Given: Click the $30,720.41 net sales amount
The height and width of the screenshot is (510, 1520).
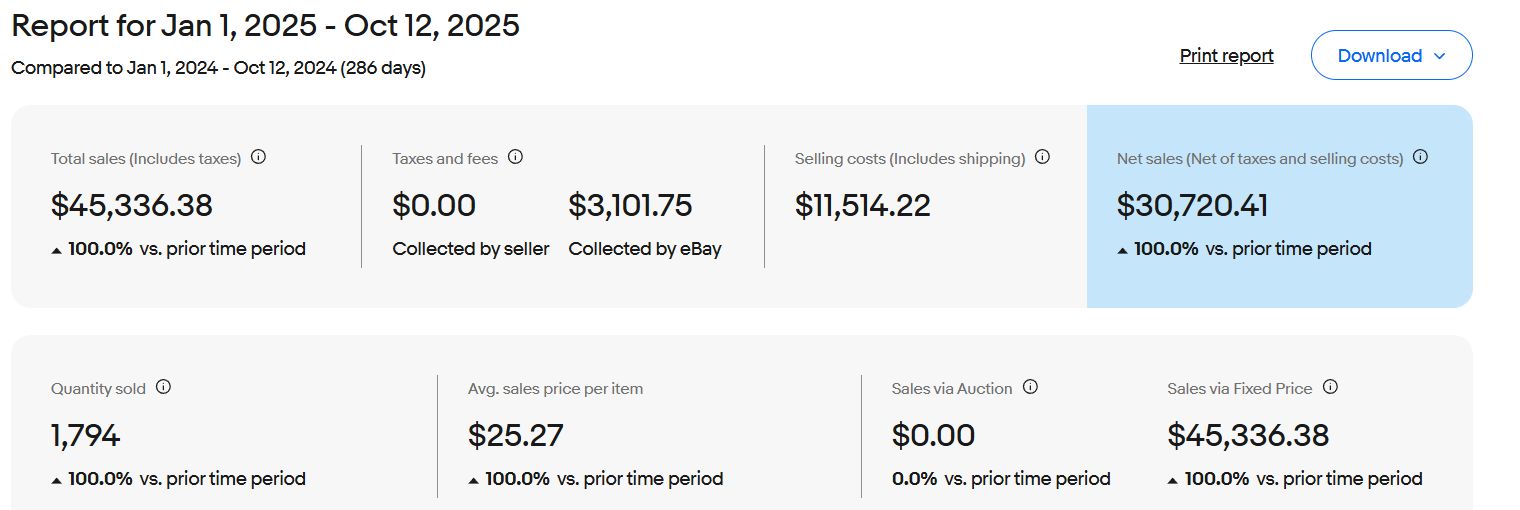Looking at the screenshot, I should click(x=1192, y=206).
